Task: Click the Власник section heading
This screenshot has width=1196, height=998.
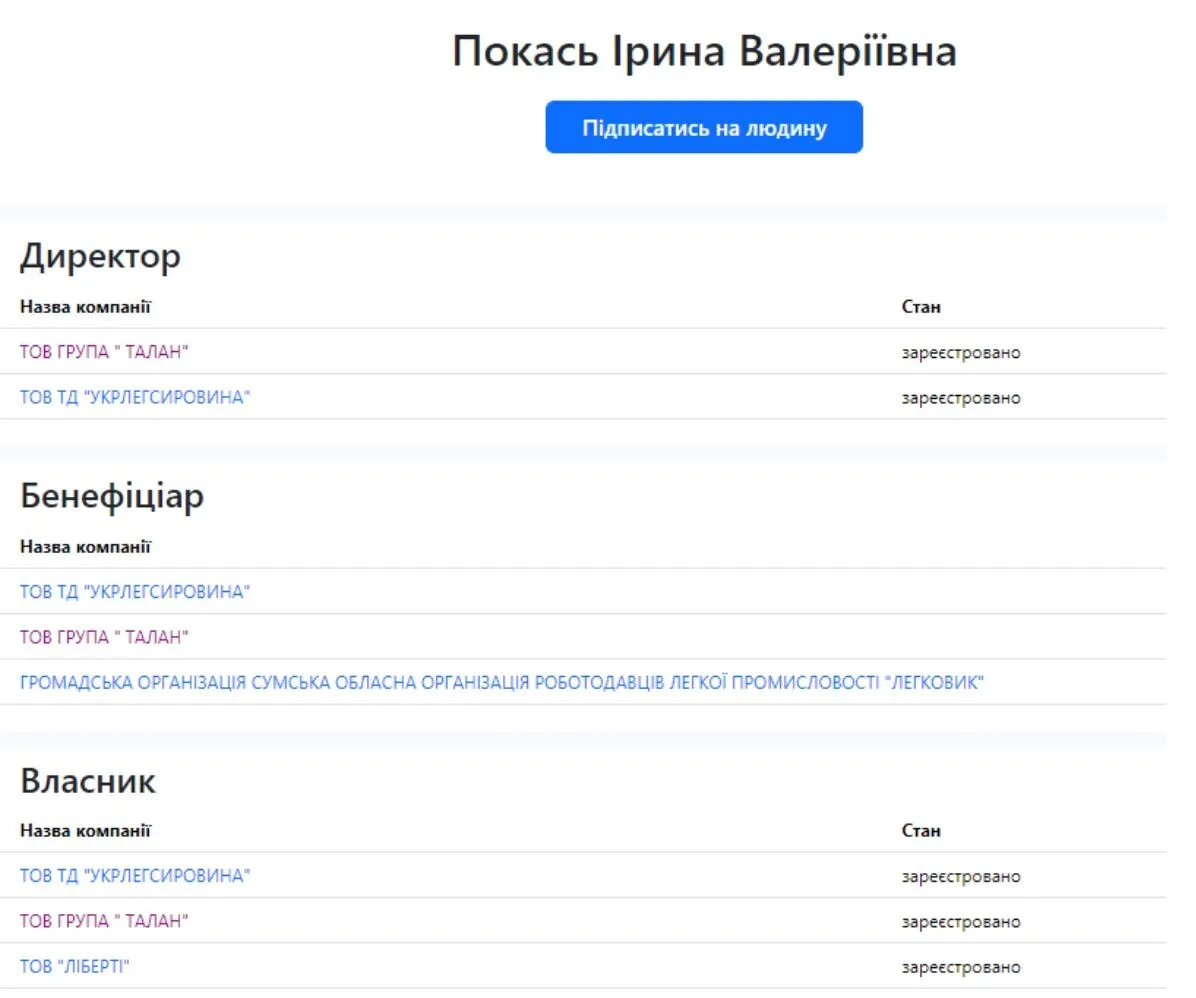Action: (x=89, y=781)
